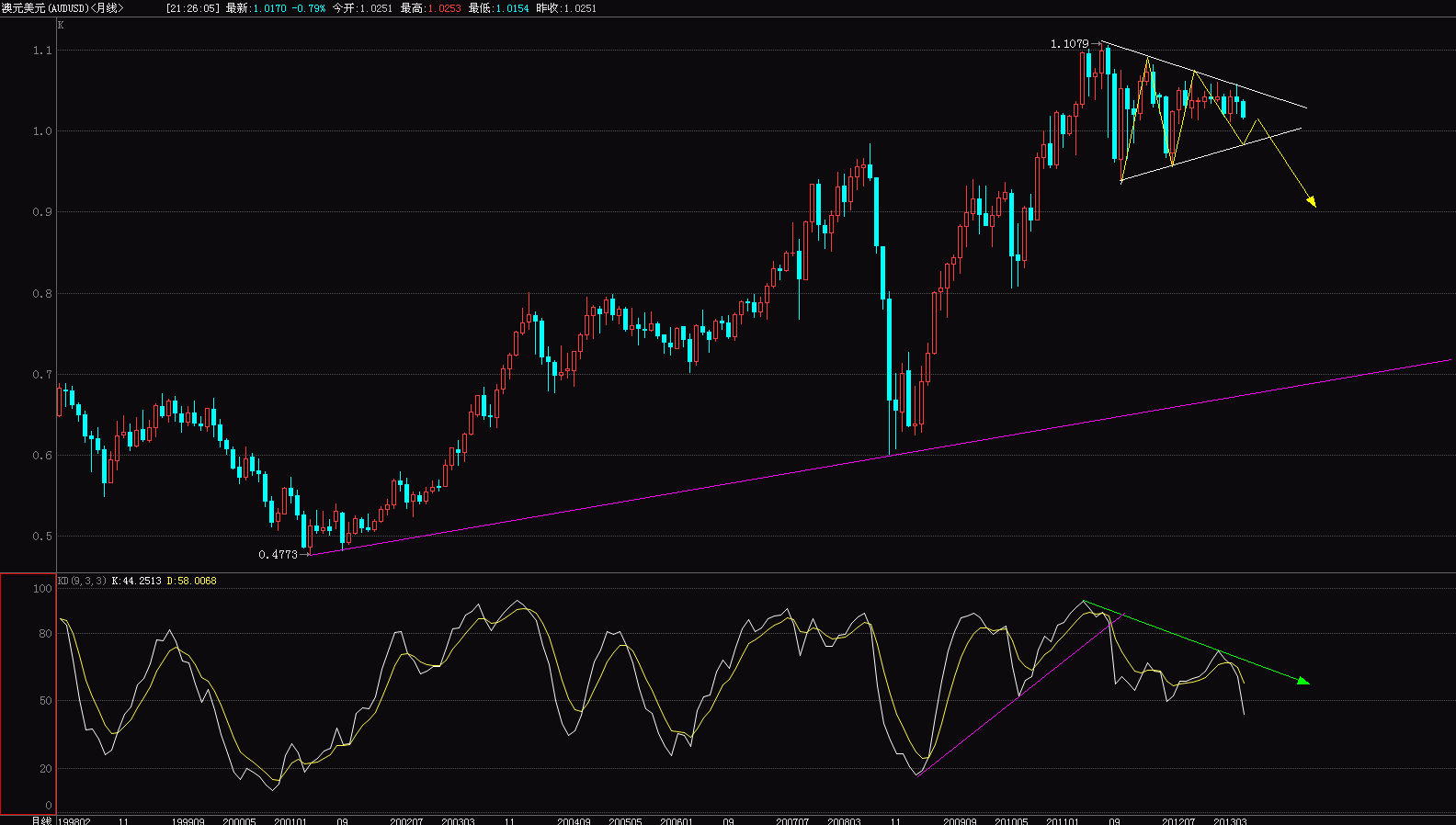
Task: Select the 1.0 price axis label
Action: (42, 131)
